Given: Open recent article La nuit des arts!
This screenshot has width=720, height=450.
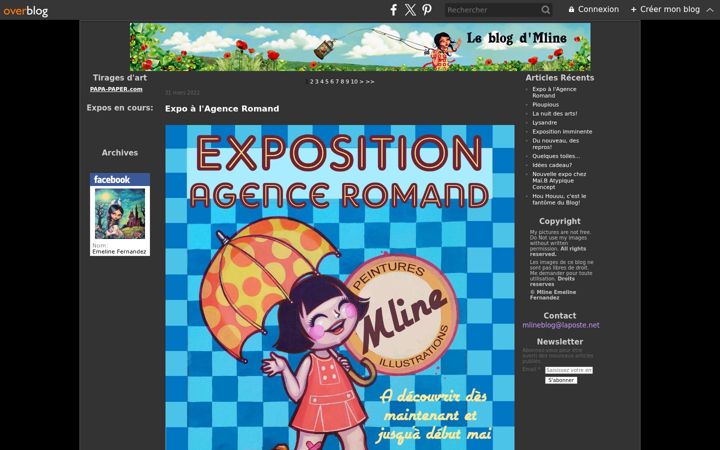Looking at the screenshot, I should (x=555, y=113).
